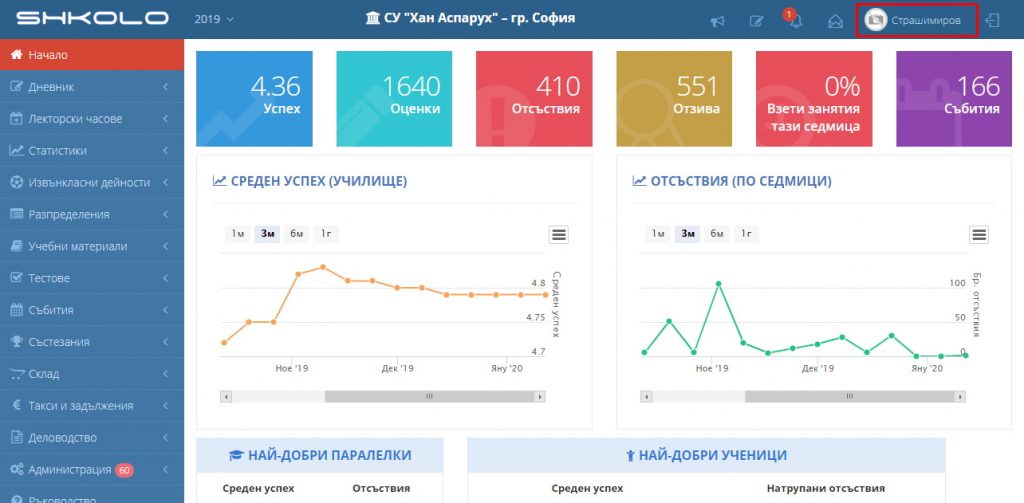Click Отсъствия chart navigator scrollbar handle

[x=849, y=397]
